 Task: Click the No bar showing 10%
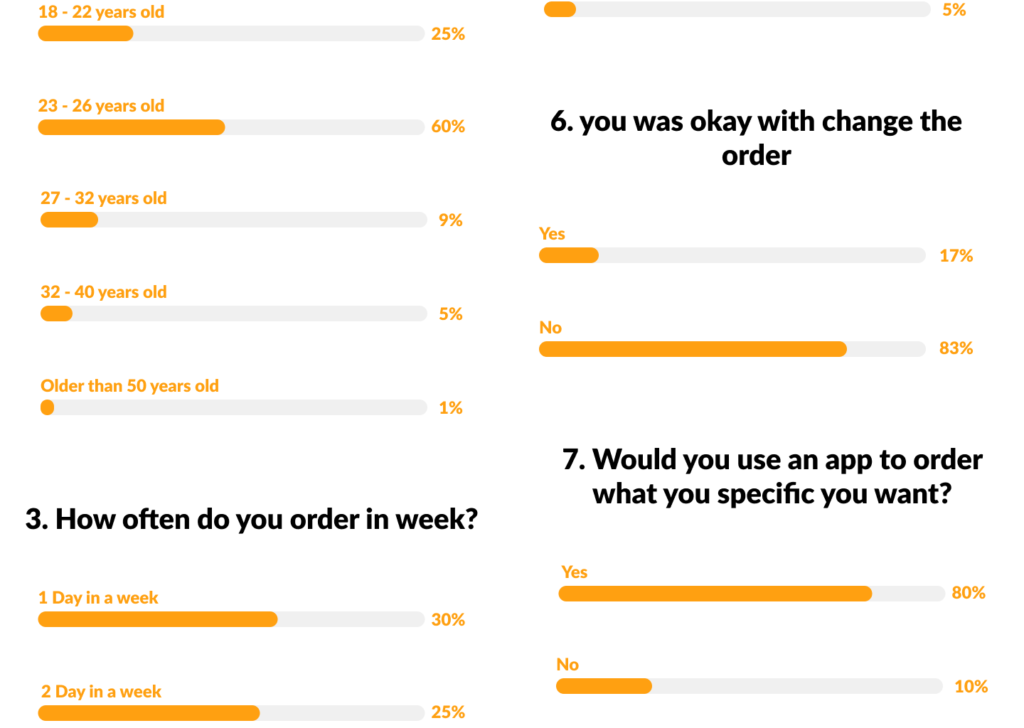pyautogui.click(x=749, y=686)
